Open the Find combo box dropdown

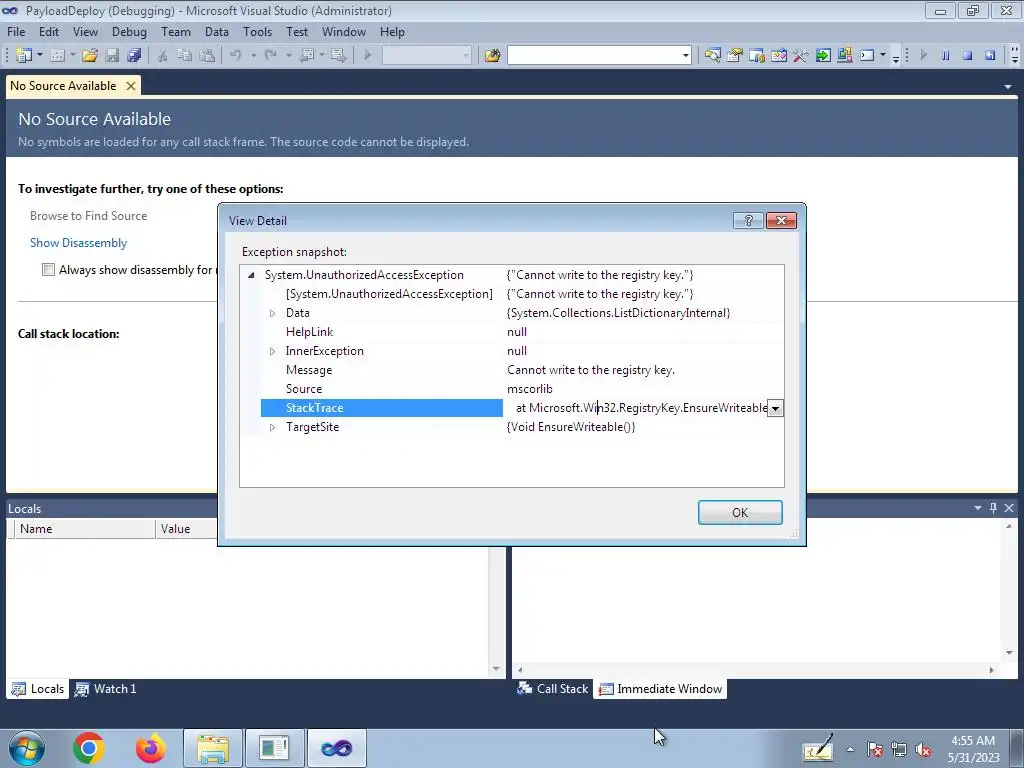(x=685, y=56)
